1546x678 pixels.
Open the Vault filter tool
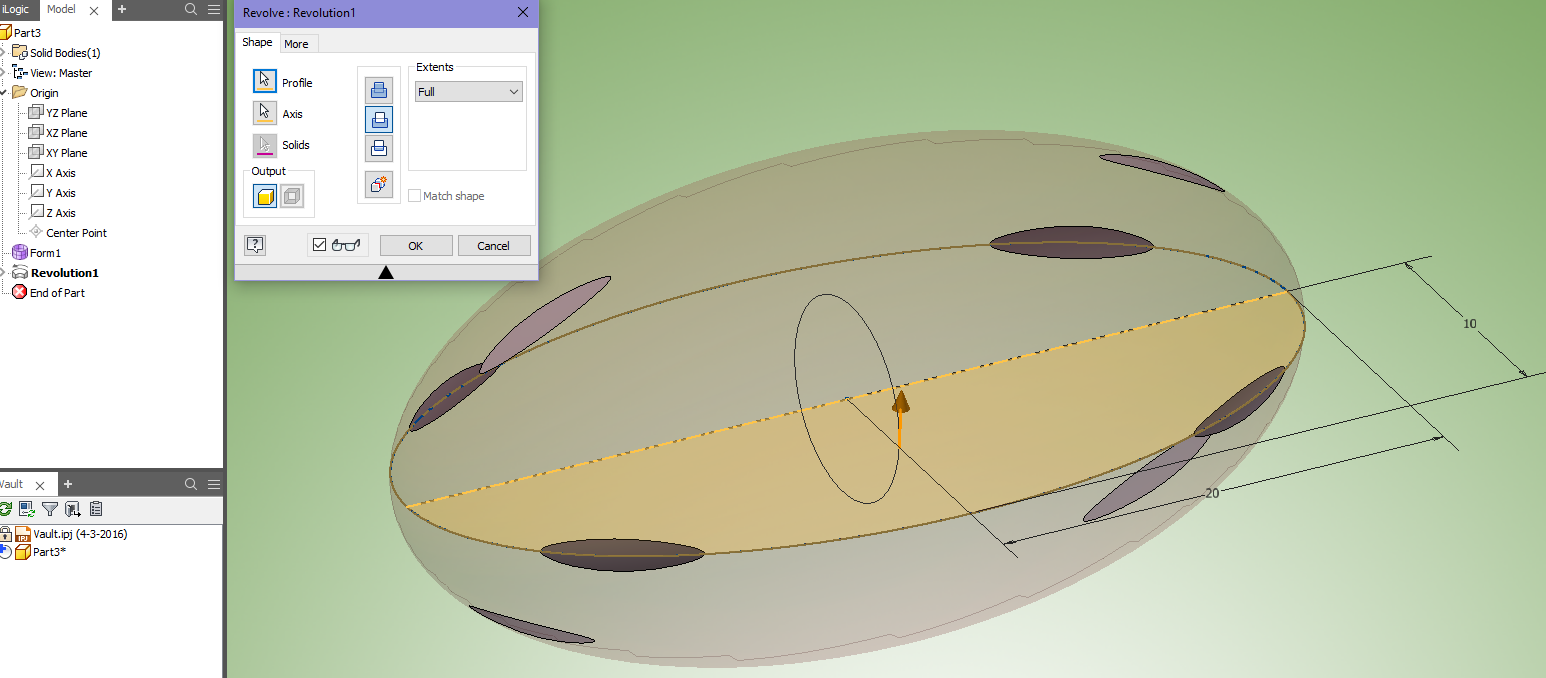[x=50, y=509]
